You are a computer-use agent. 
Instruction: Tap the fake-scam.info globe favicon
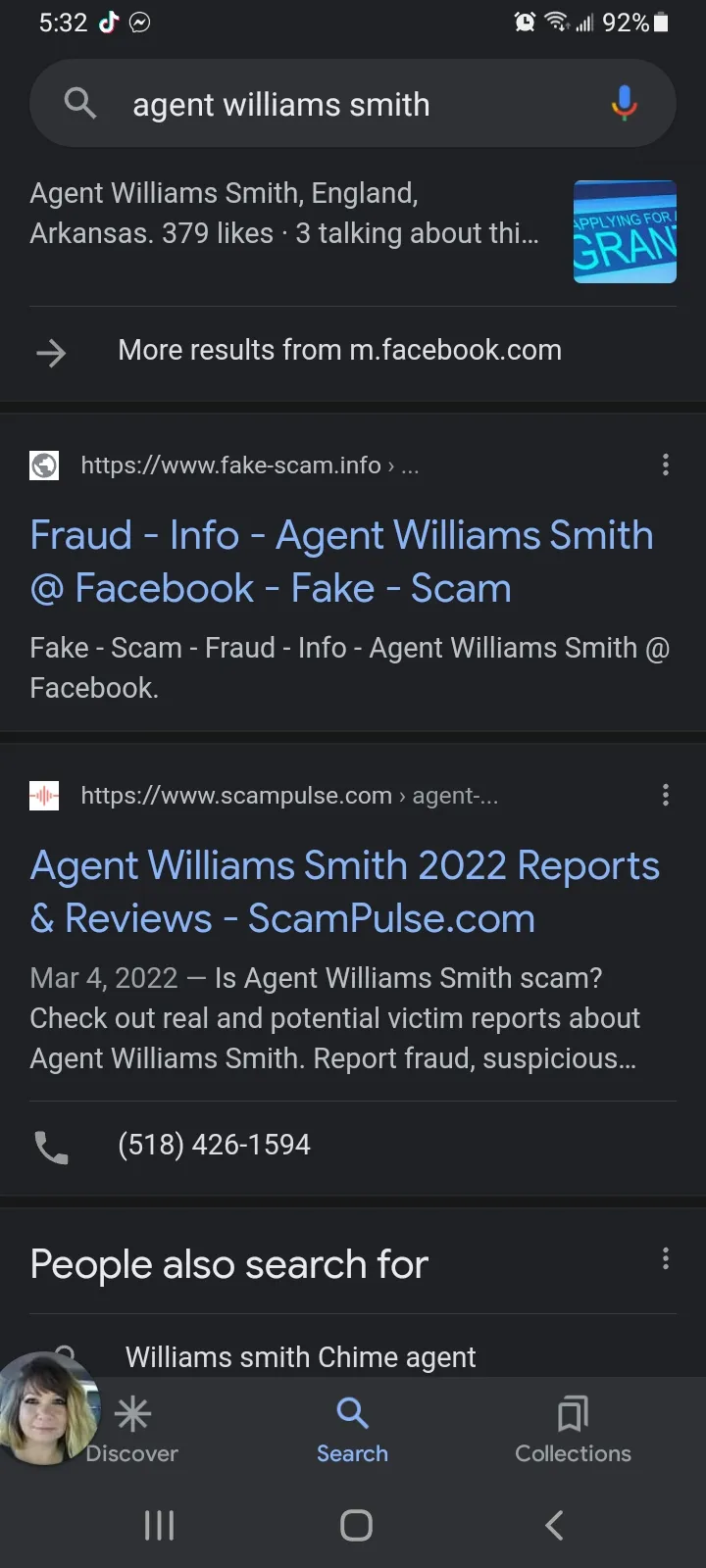[x=44, y=465]
